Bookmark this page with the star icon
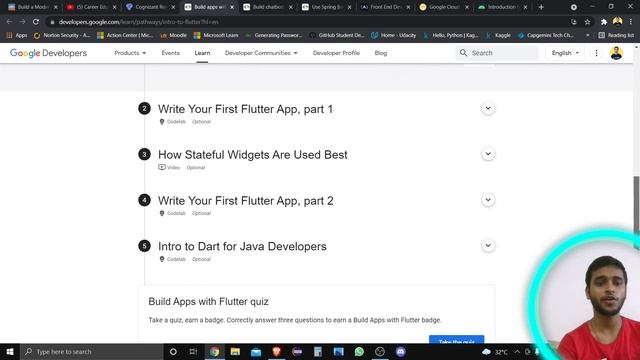Image resolution: width=640 pixels, height=360 pixels. (x=587, y=22)
